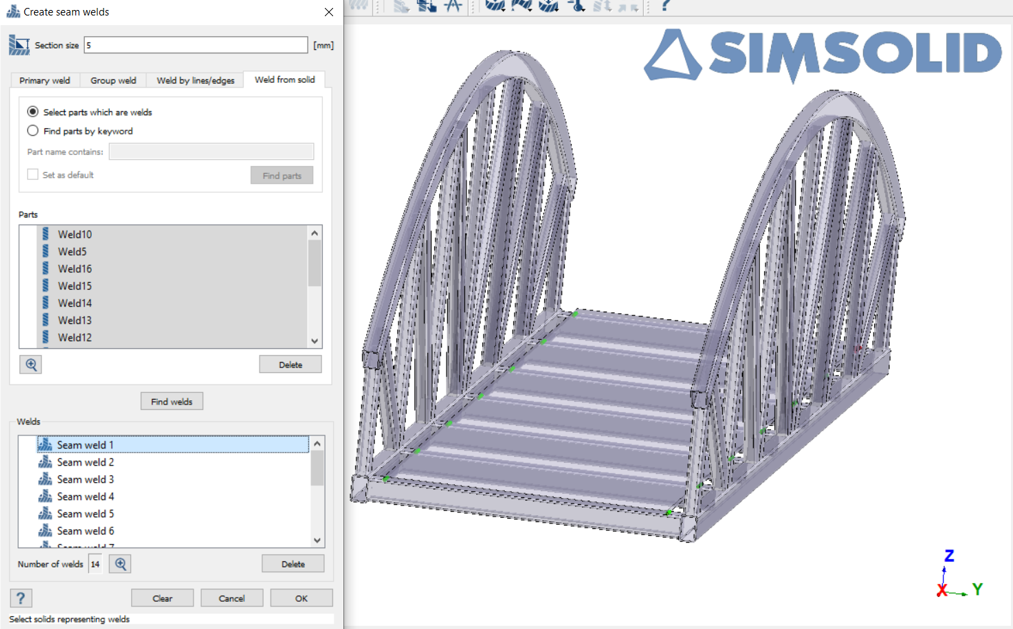Open help with the dialog question mark button

(21, 598)
